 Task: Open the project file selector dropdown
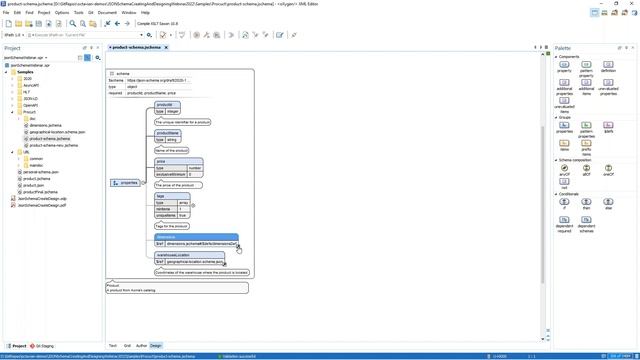(26, 58)
